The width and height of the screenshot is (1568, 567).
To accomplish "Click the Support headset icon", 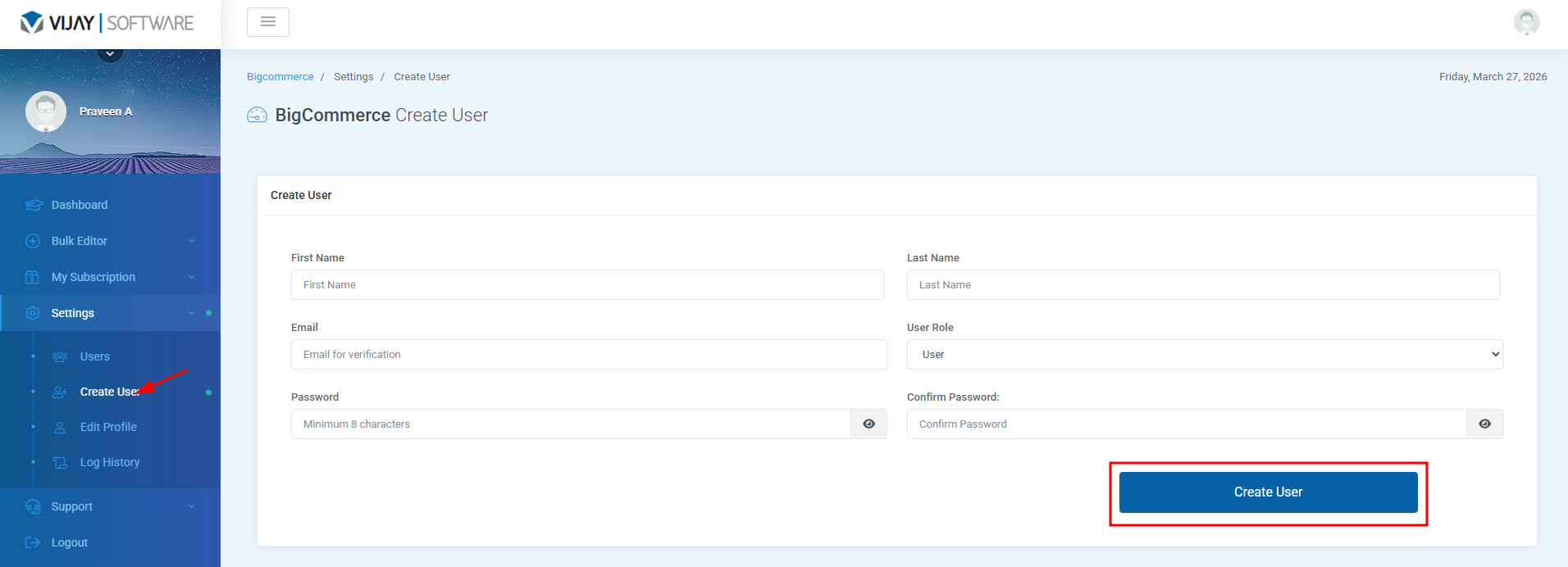I will 33,506.
